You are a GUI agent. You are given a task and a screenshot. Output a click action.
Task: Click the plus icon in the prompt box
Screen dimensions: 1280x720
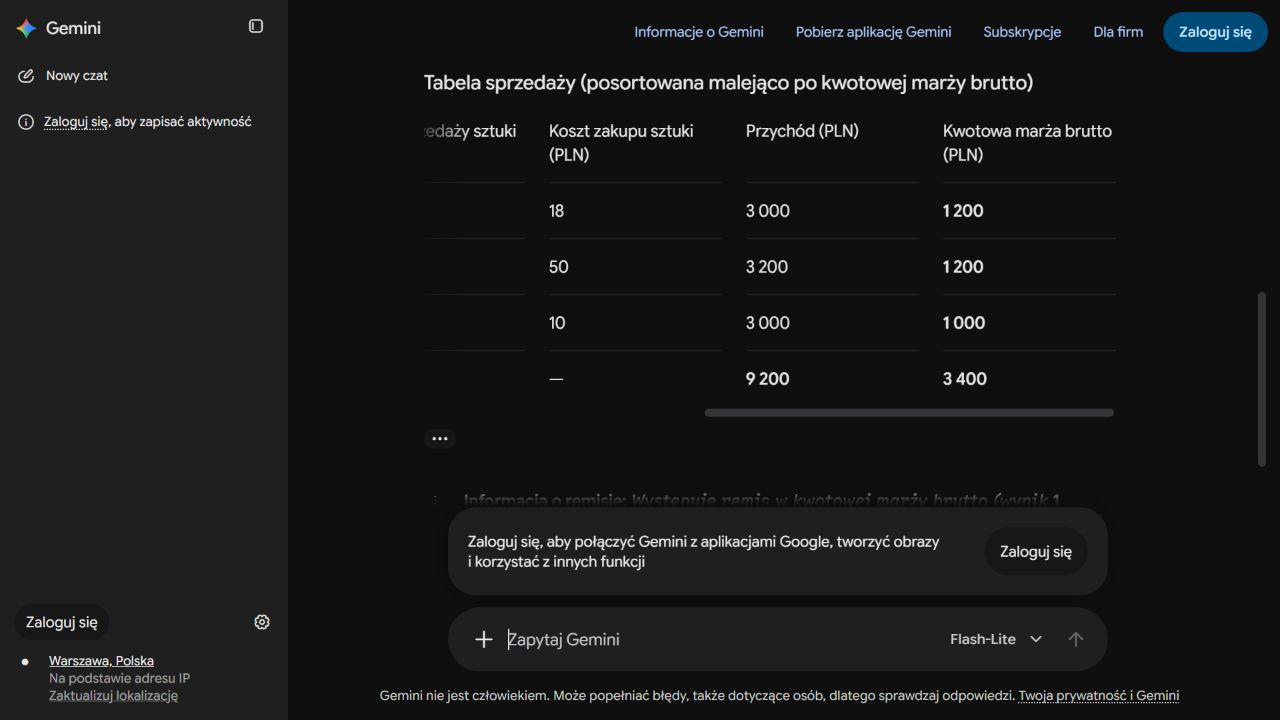point(484,639)
